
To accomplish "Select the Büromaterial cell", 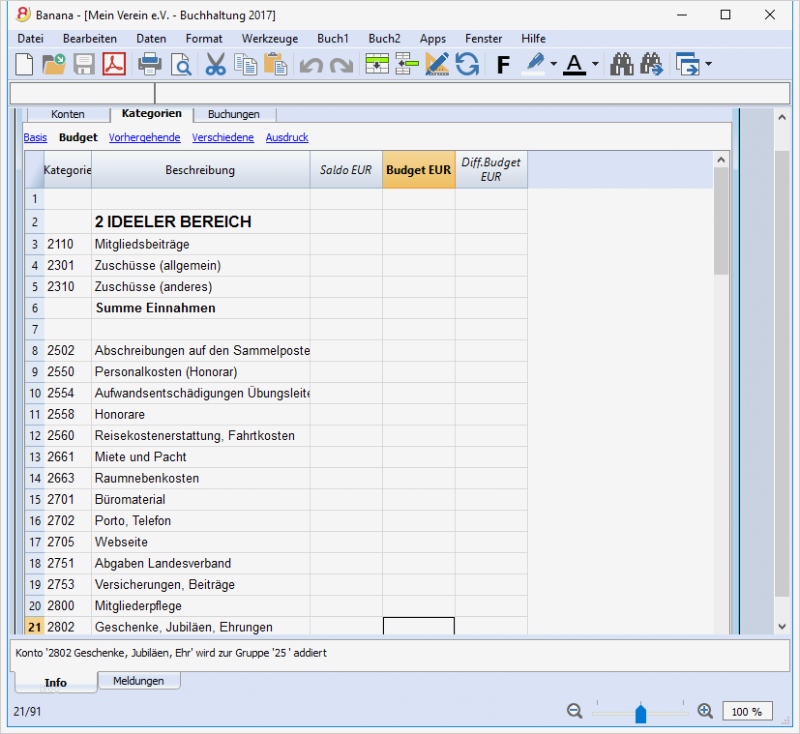I will (x=201, y=499).
